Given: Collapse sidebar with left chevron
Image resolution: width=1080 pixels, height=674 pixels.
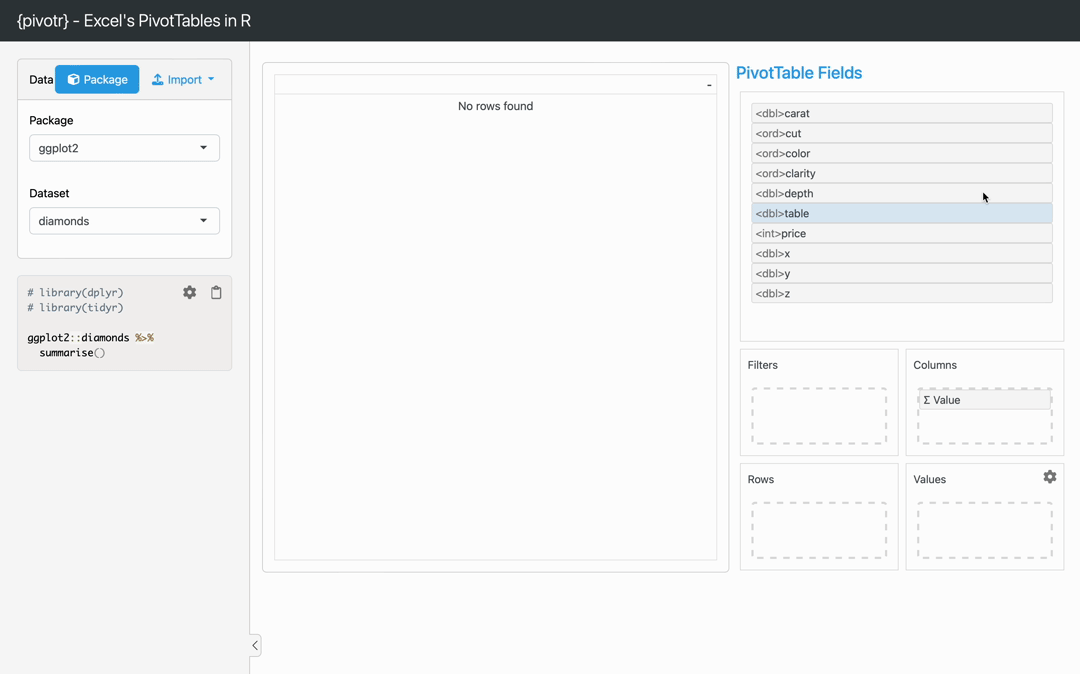Looking at the screenshot, I should point(255,645).
